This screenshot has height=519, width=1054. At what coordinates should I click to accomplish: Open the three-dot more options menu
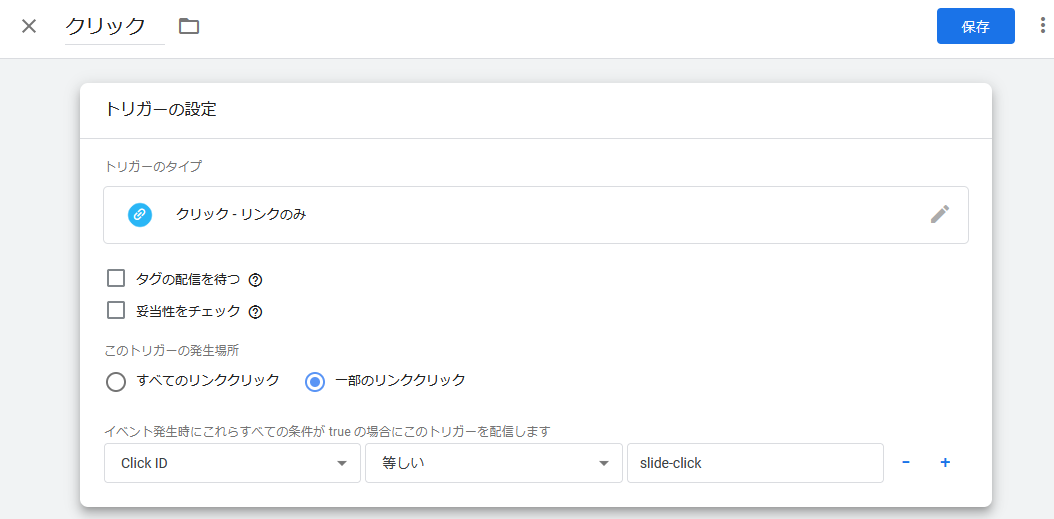[1042, 26]
